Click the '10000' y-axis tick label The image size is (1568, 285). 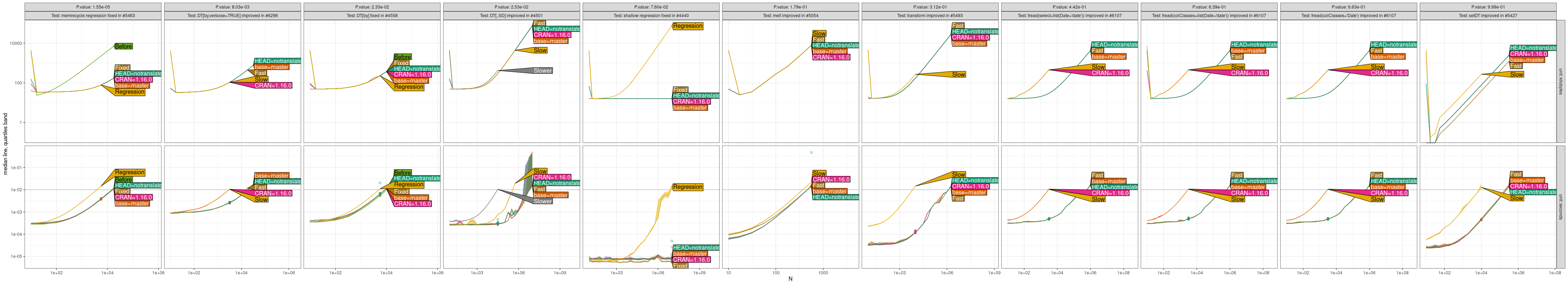16,44
